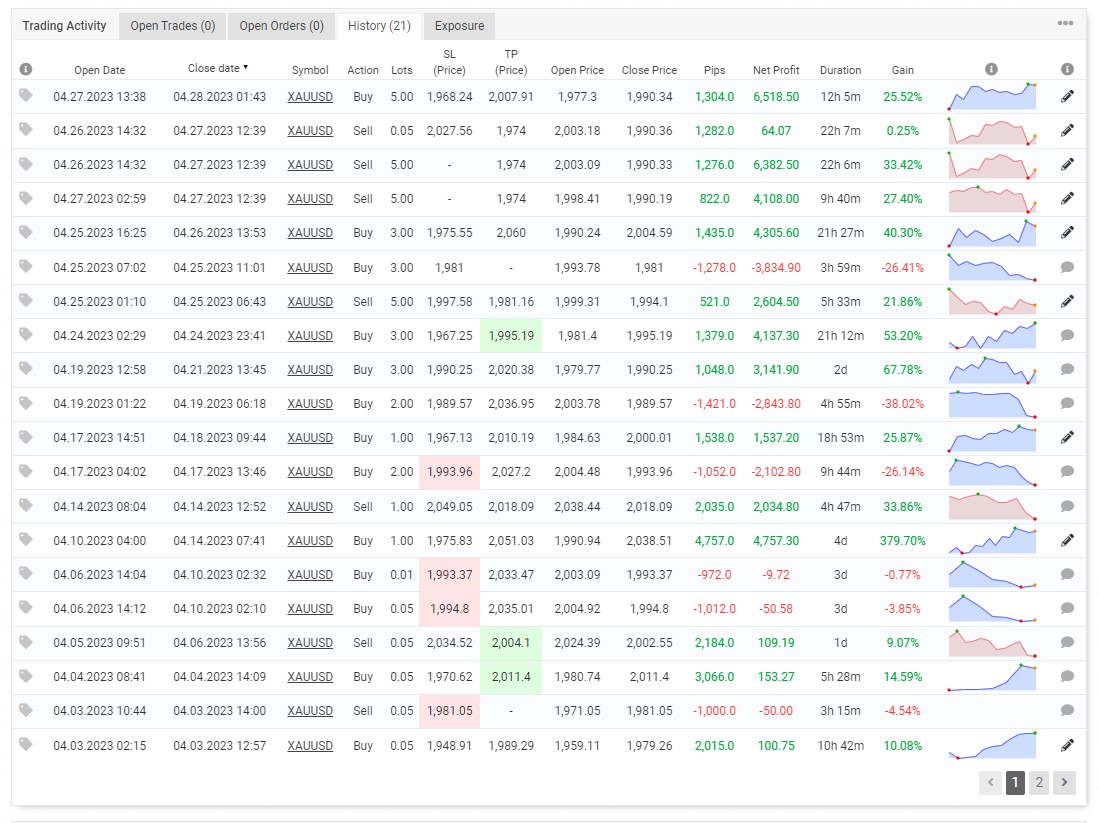The height and width of the screenshot is (823, 1099).
Task: Click the comment icon on the 04.03.2023 10:44 Sell trade
Action: (1067, 711)
